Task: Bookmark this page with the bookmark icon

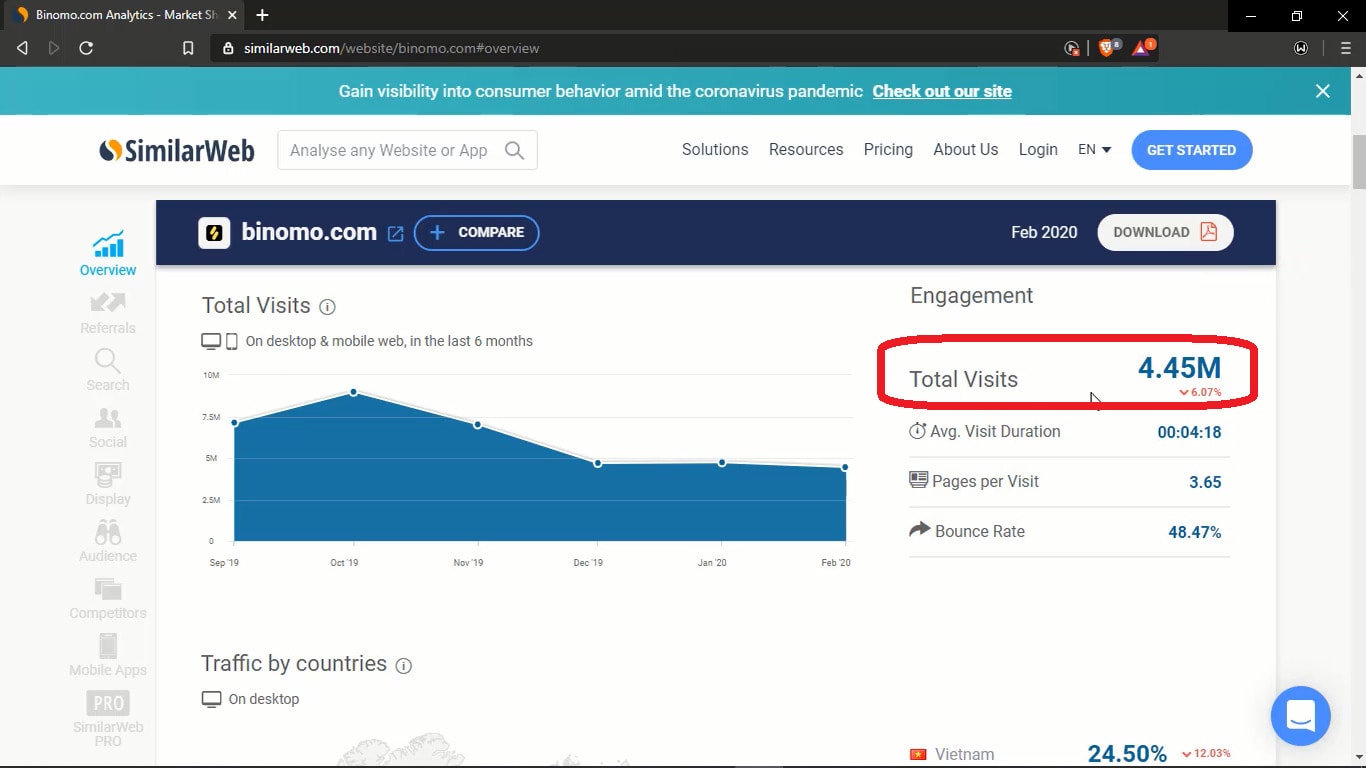Action: [x=188, y=48]
